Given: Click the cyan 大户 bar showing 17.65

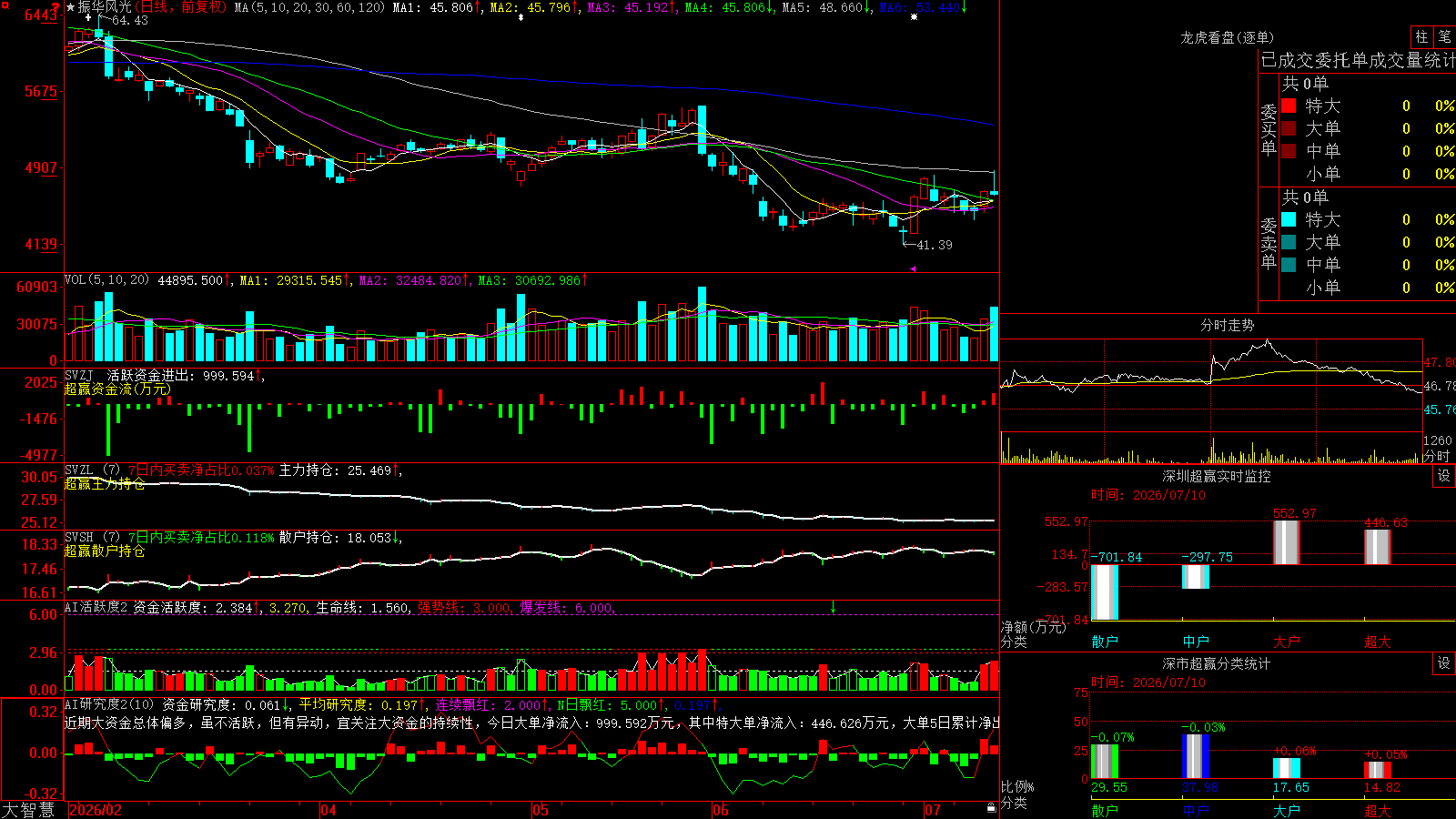Looking at the screenshot, I should coord(1287,768).
